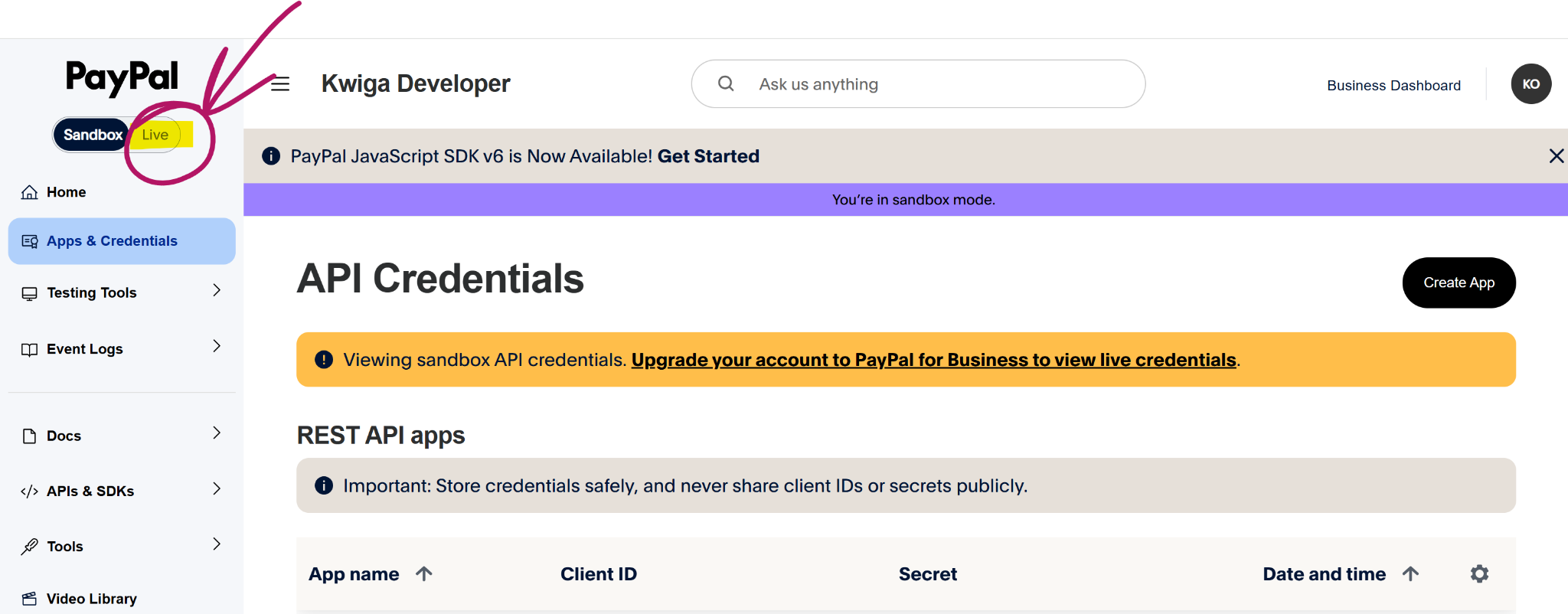Click the Apps & Credentials icon
The height and width of the screenshot is (614, 1568).
(x=29, y=241)
